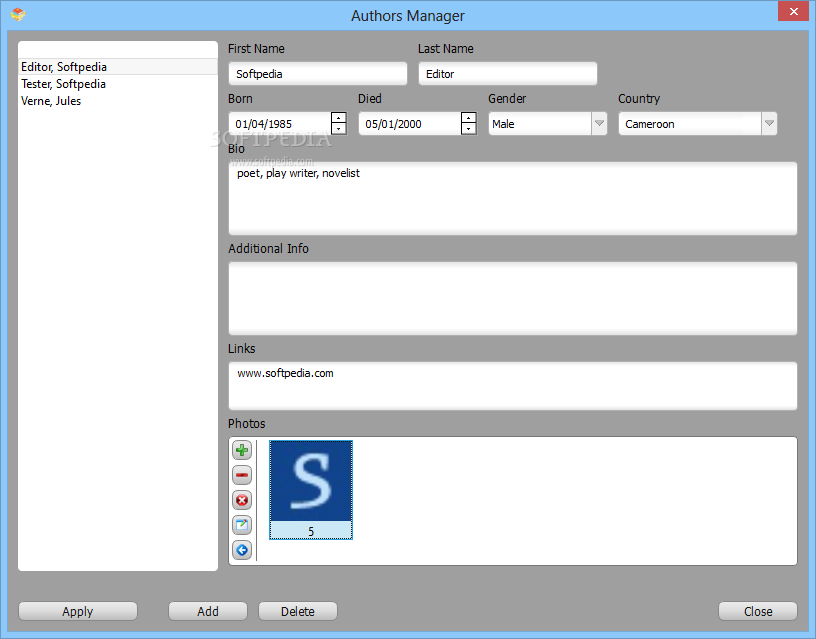The image size is (816, 639).
Task: Click the empty Additional Info text area
Action: (x=513, y=298)
